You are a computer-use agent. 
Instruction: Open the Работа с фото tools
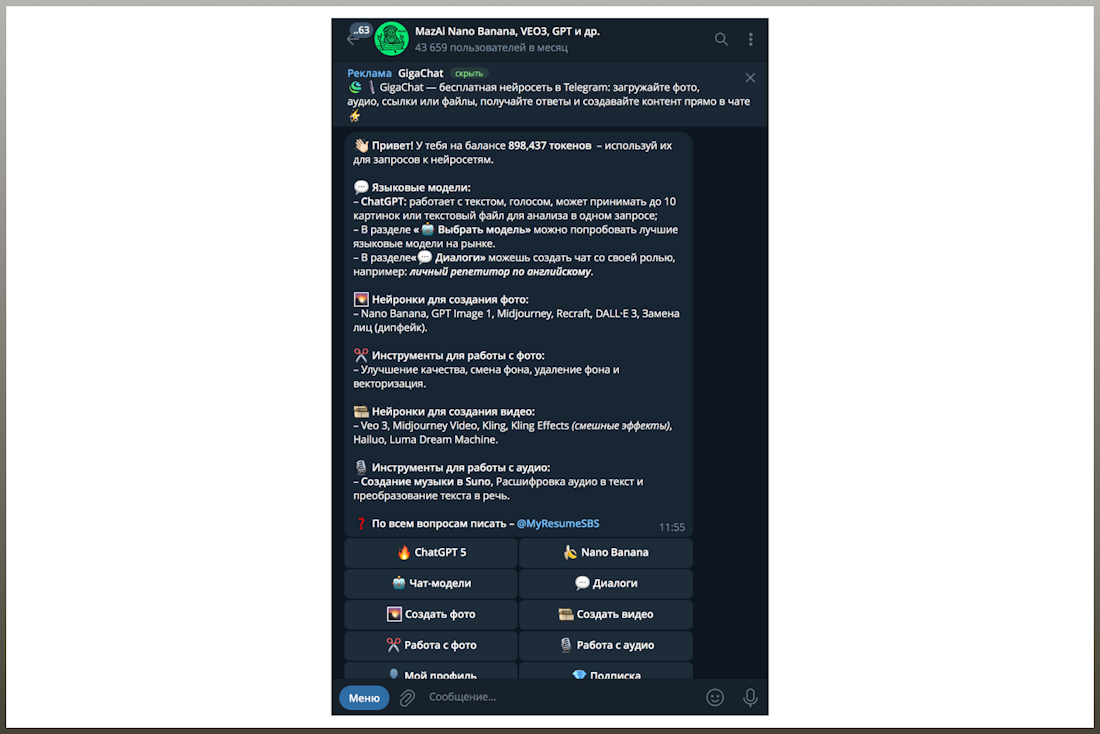431,645
